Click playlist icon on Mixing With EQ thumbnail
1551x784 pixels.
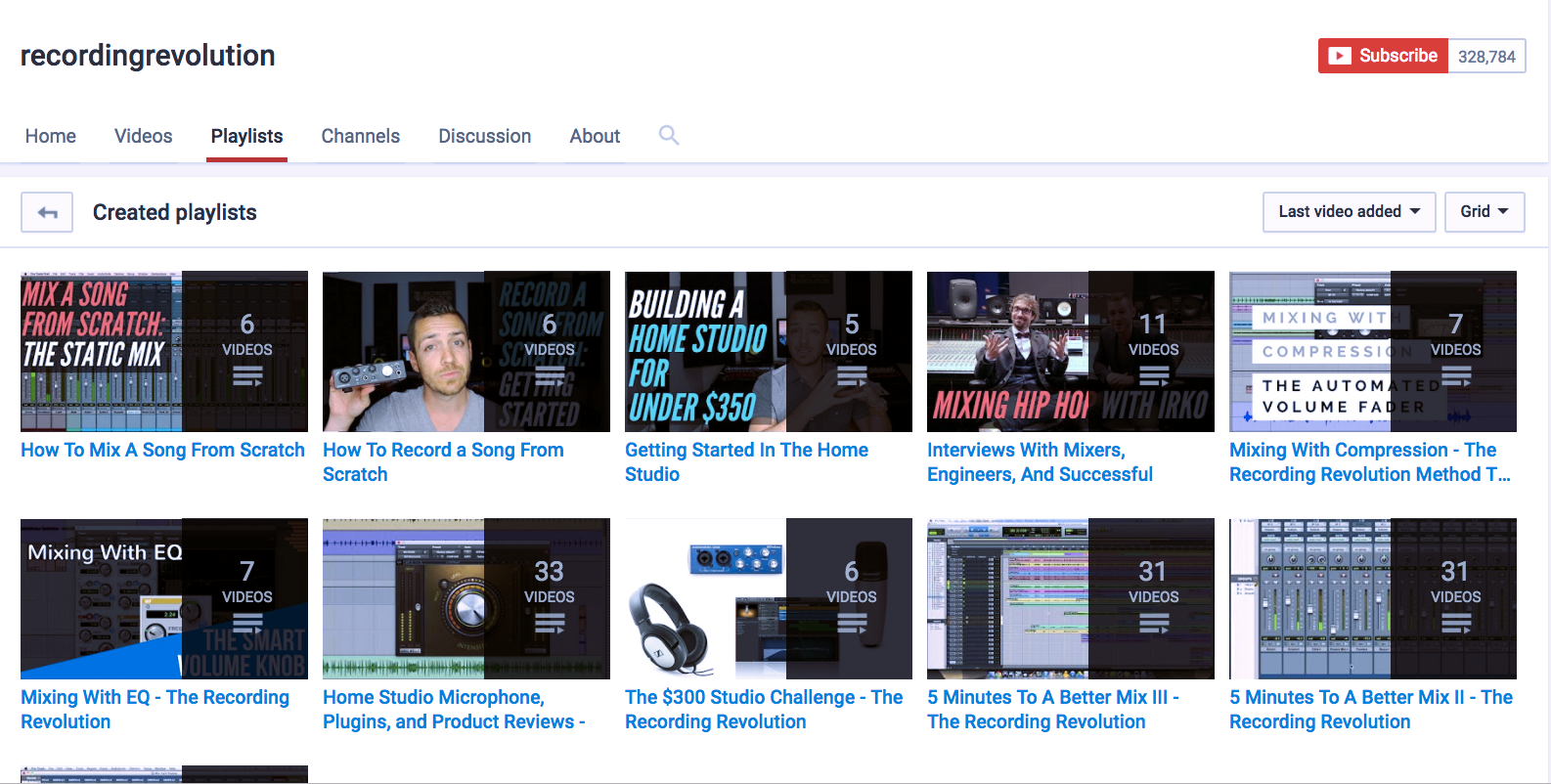coord(247,623)
